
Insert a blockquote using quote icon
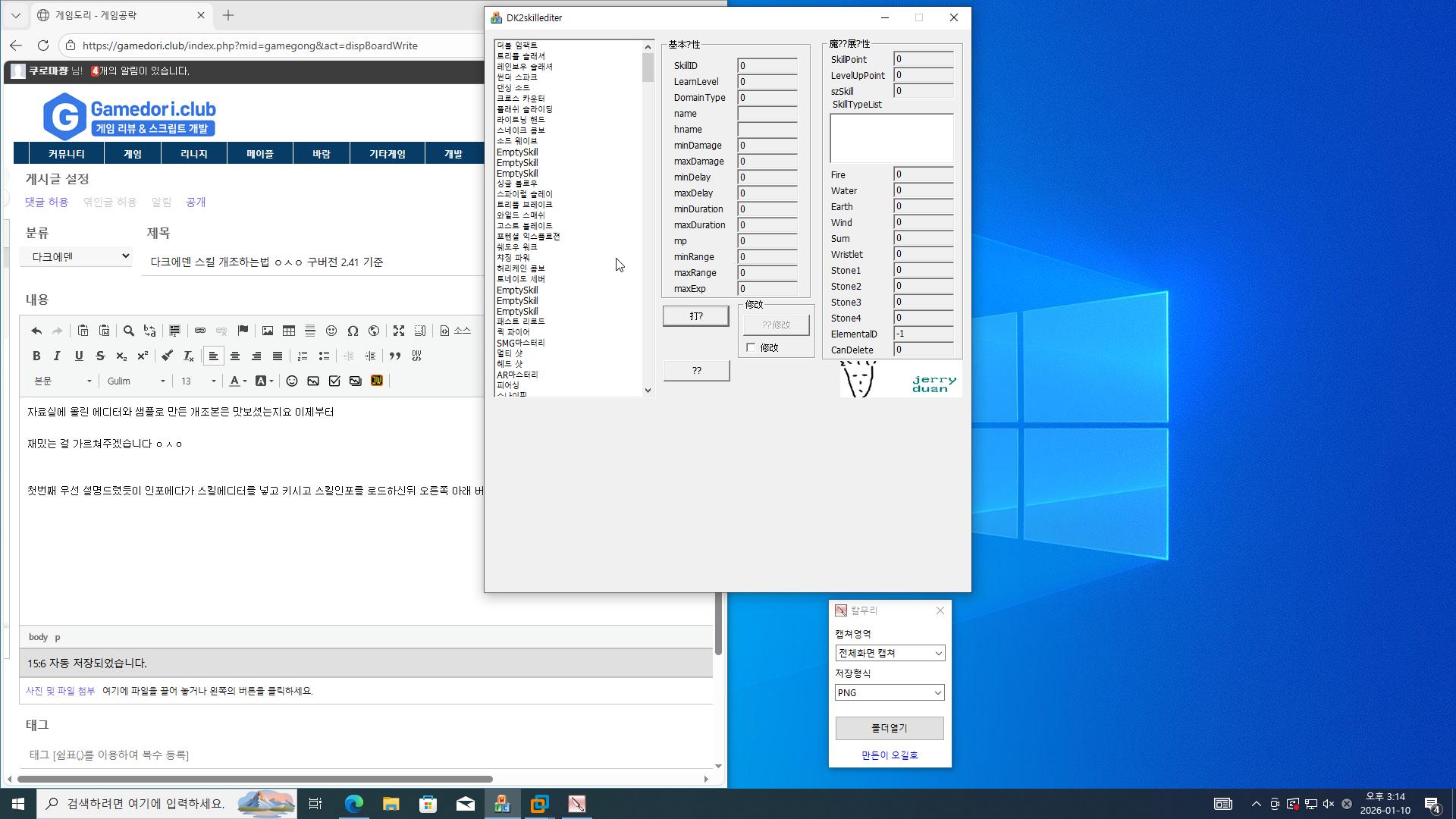click(395, 356)
